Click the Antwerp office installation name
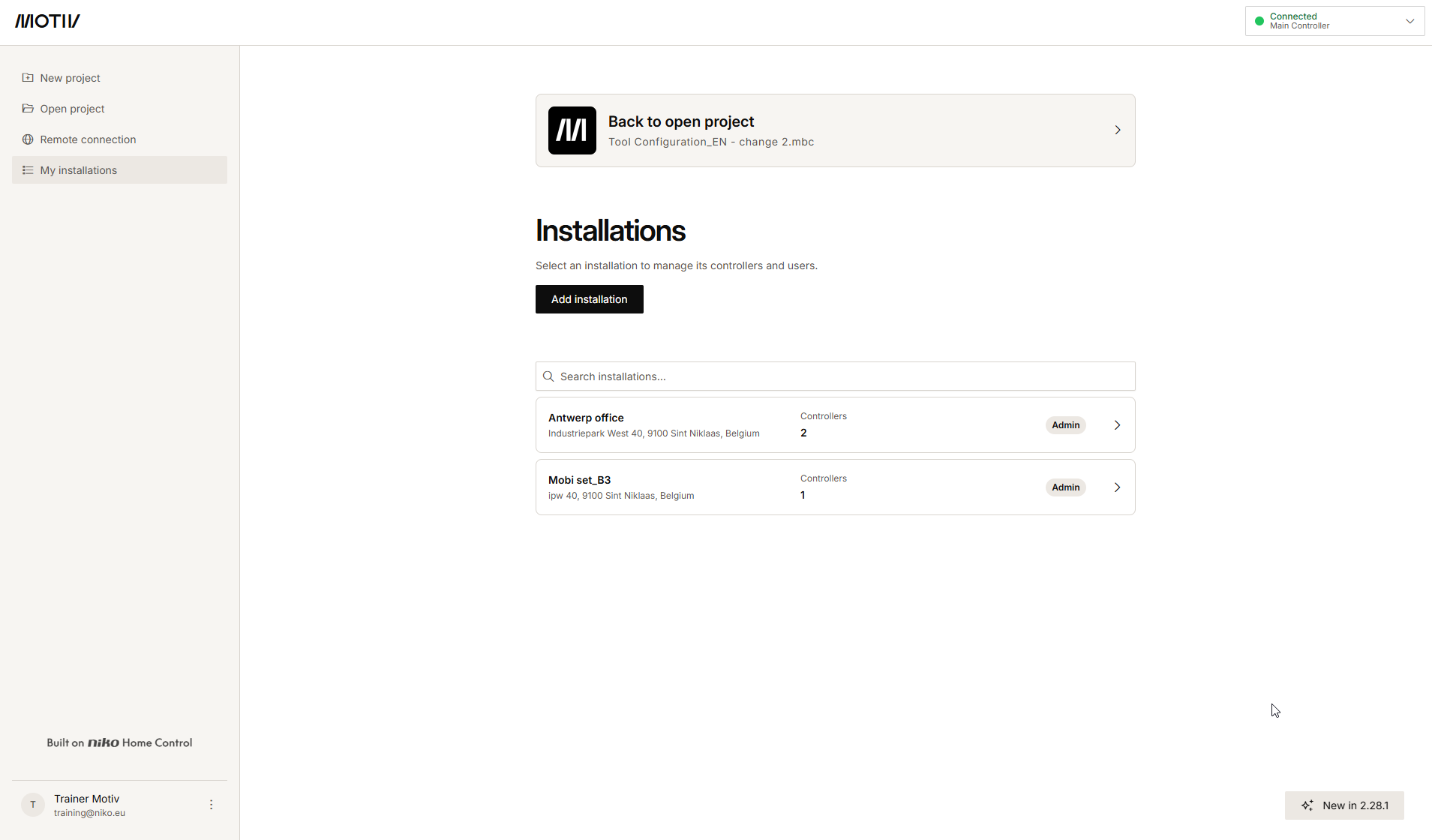This screenshot has width=1432, height=840. point(586,418)
